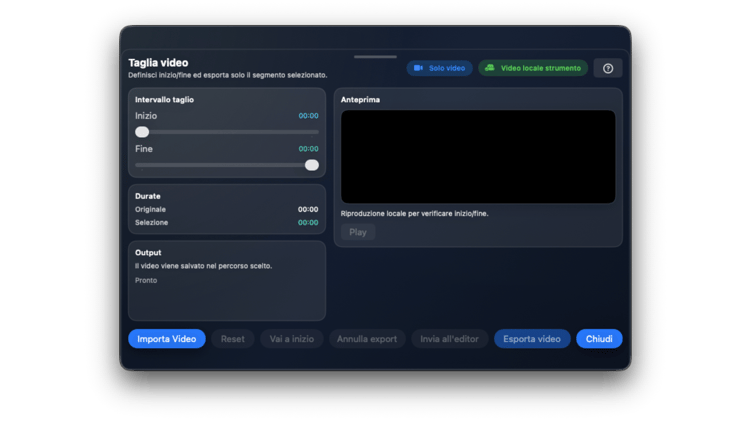The width and height of the screenshot is (750, 421).
Task: Click Annulla export button
Action: click(367, 339)
